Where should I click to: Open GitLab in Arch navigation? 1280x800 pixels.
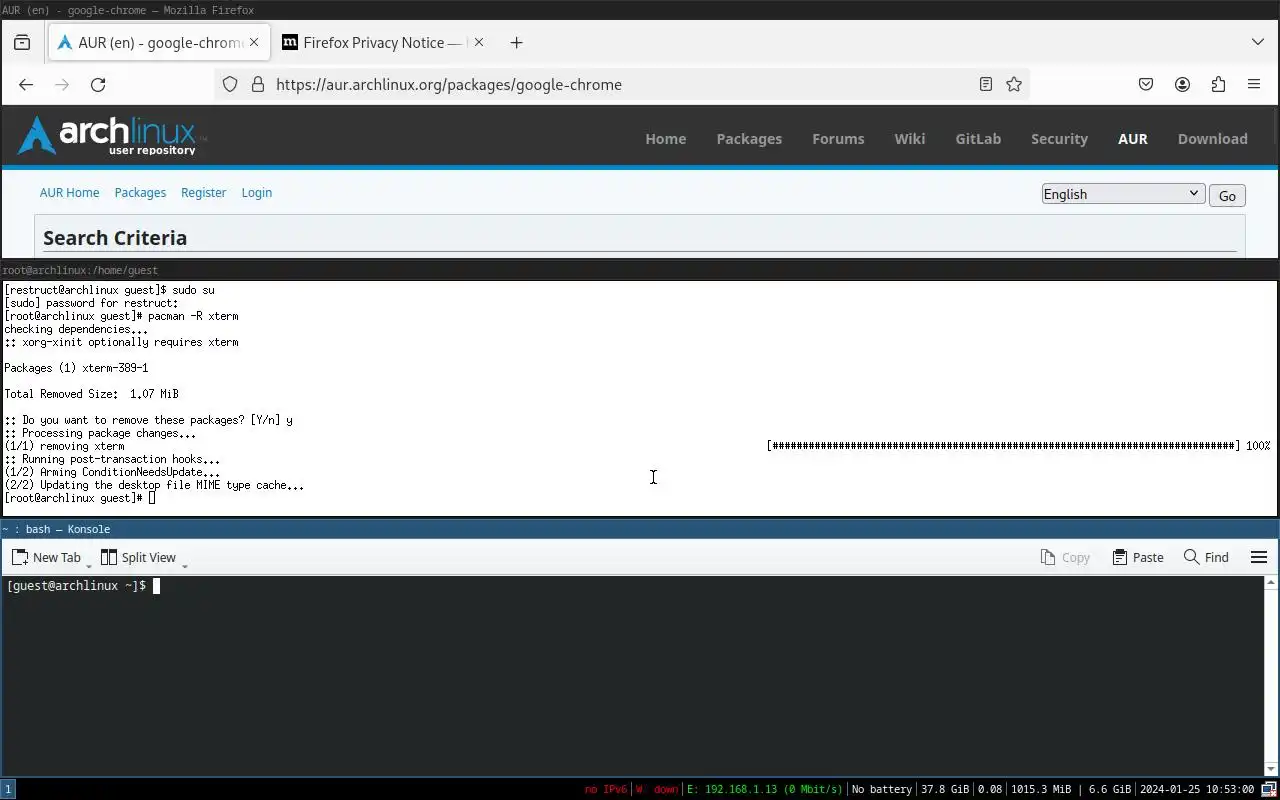click(x=978, y=139)
